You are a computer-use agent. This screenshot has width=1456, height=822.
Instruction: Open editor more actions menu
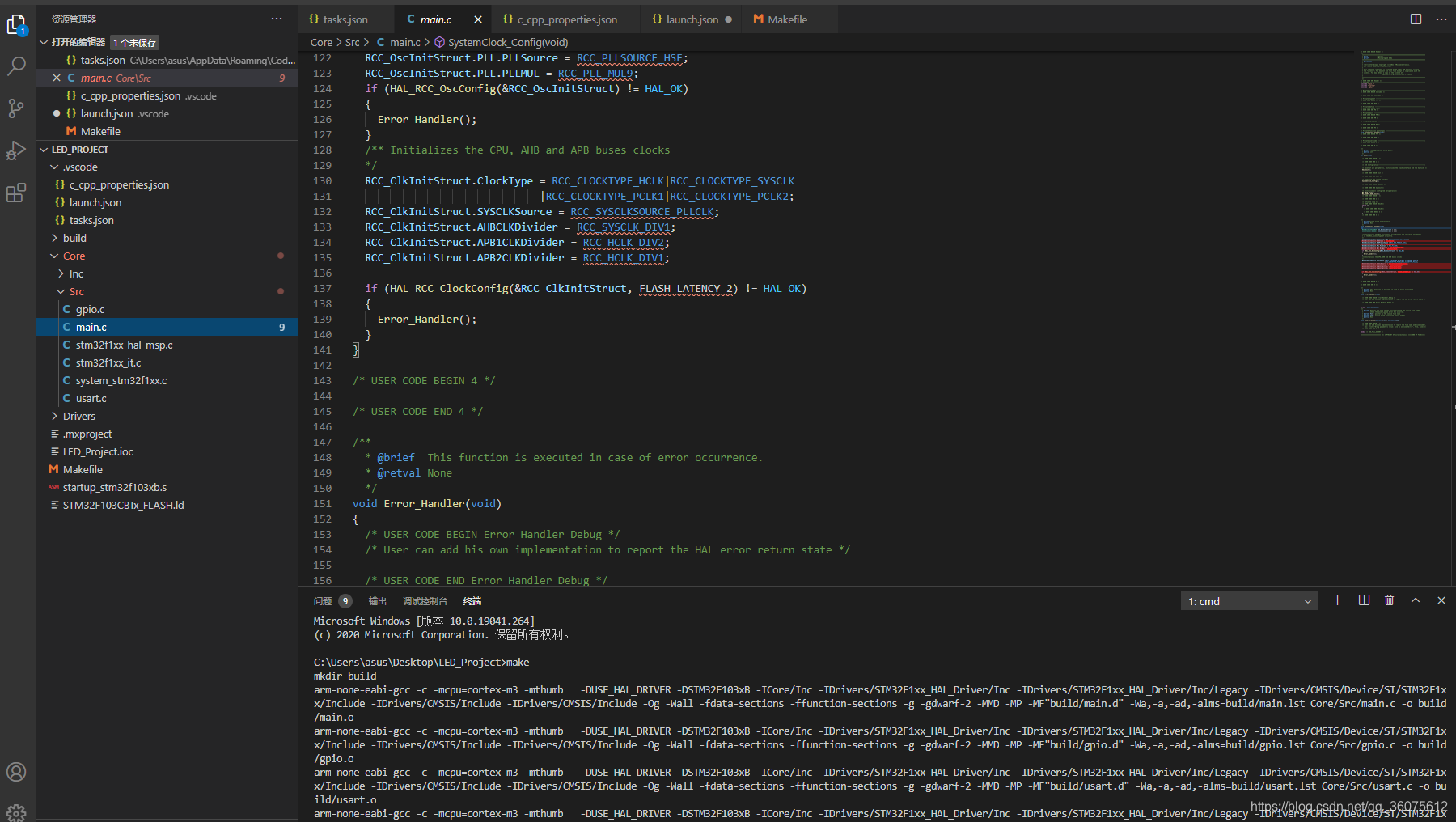pyautogui.click(x=1441, y=19)
